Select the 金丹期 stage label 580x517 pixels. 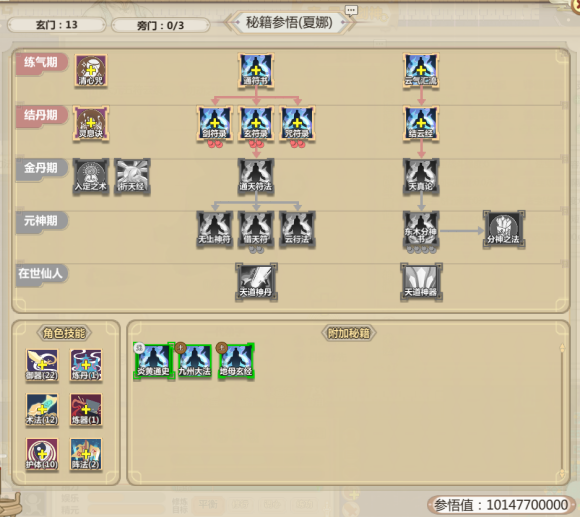point(41,168)
